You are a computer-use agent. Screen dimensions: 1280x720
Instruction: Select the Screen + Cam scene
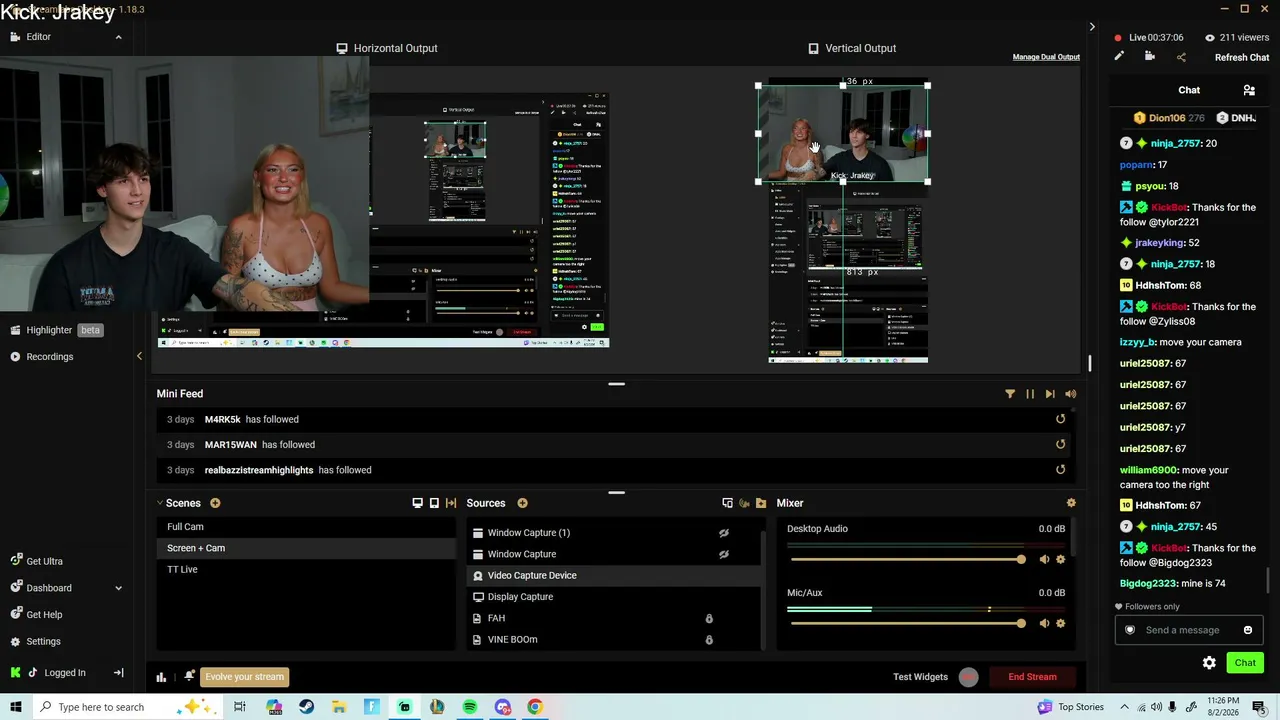[306, 548]
